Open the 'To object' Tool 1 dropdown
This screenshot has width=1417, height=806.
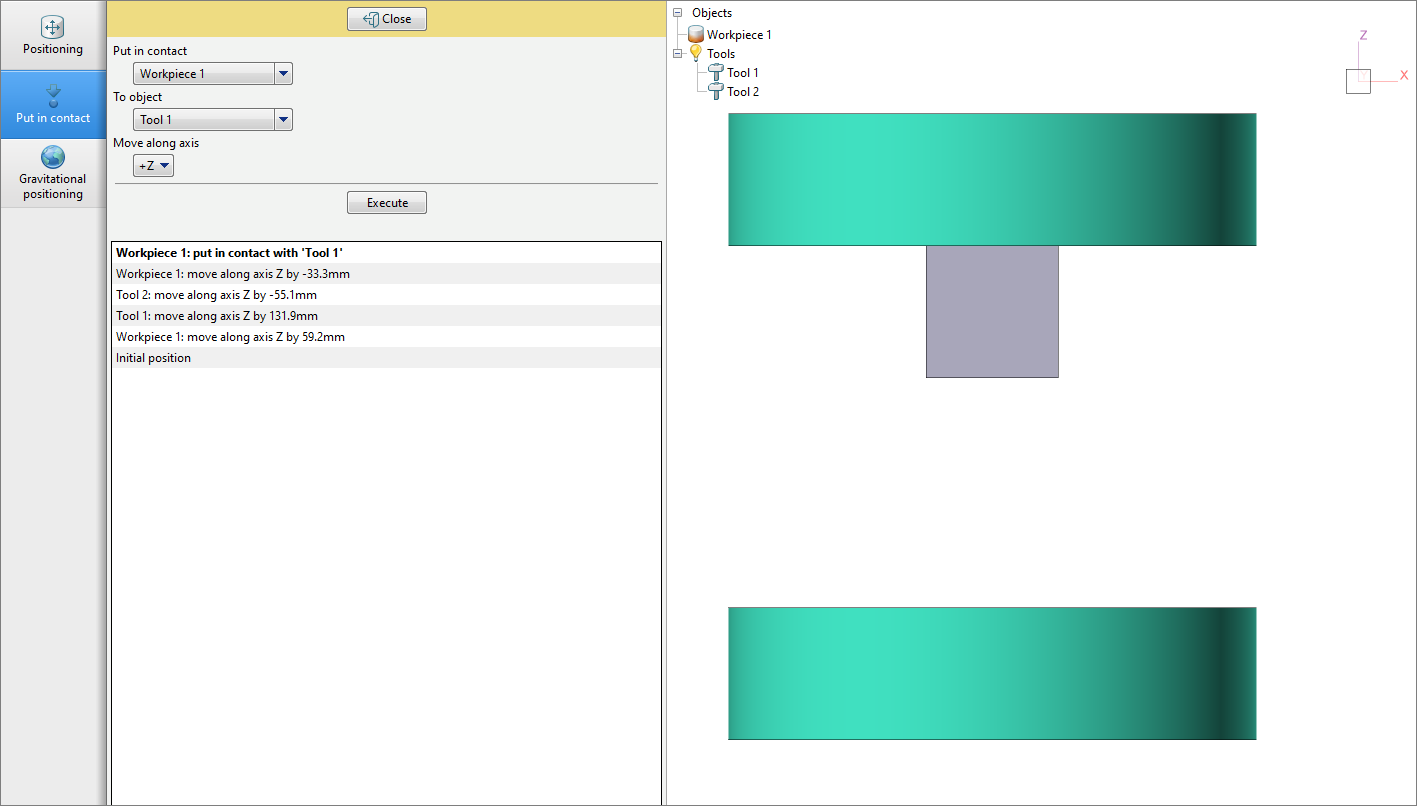[283, 120]
